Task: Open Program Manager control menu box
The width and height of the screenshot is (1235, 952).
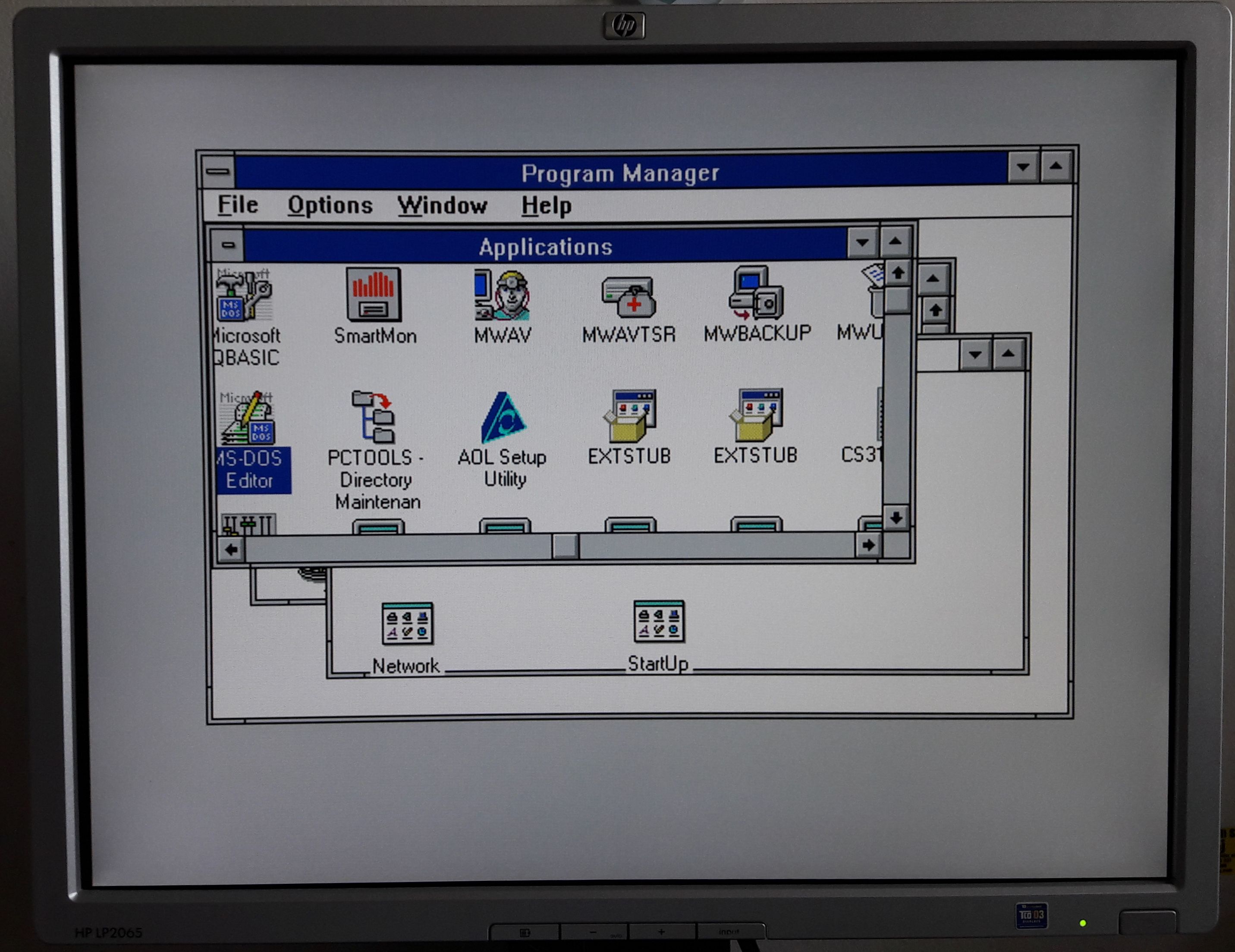Action: (218, 171)
